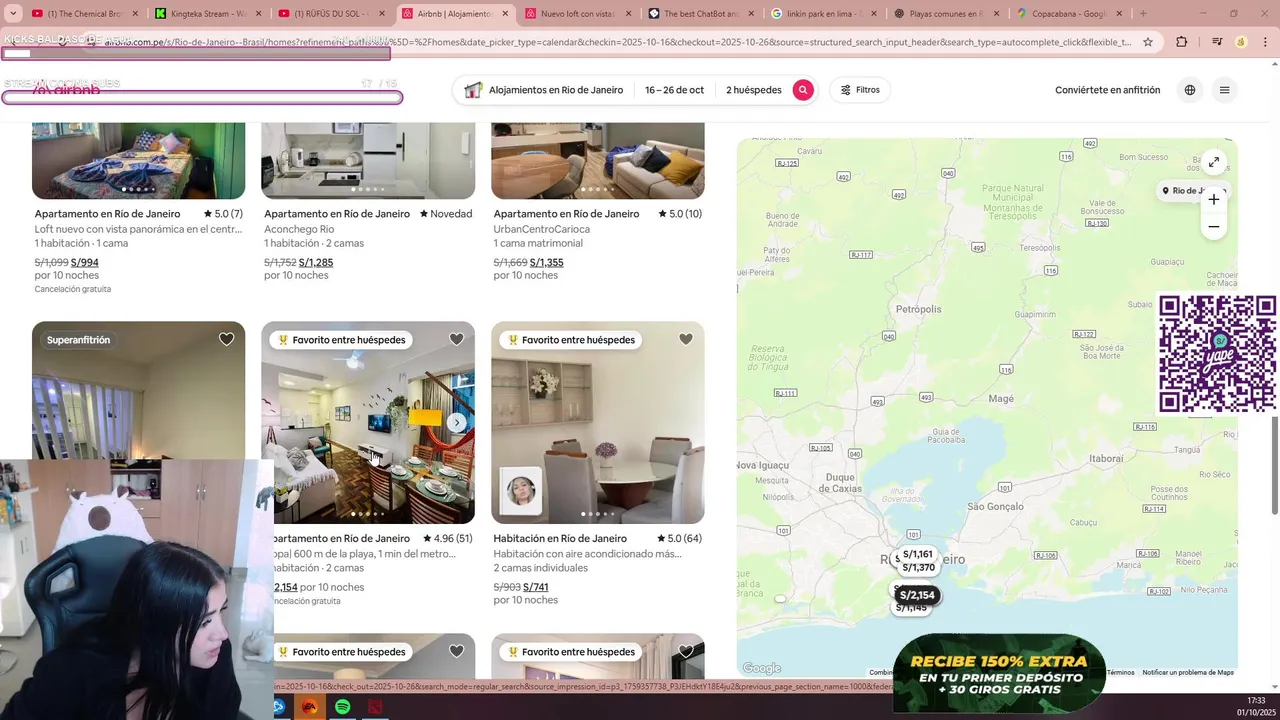Zoom in on the map
Image resolution: width=1280 pixels, height=720 pixels.
click(1214, 199)
